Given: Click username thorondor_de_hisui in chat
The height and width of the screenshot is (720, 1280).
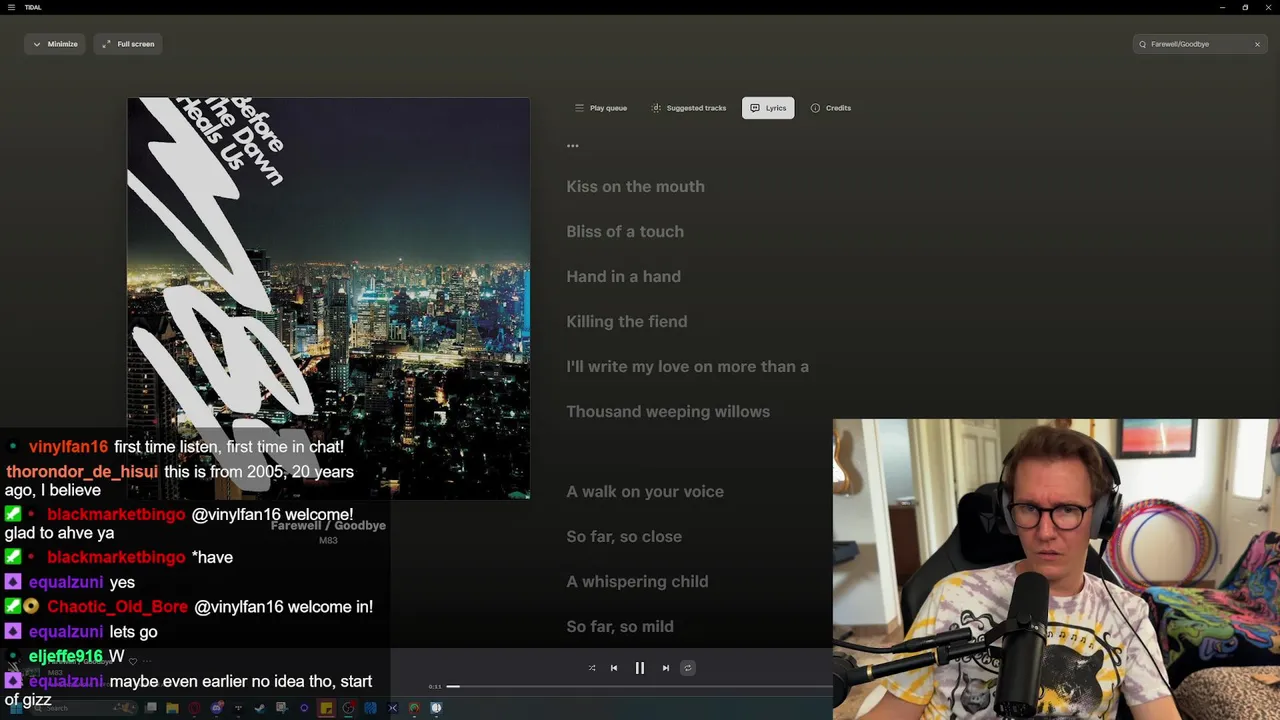Looking at the screenshot, I should (82, 472).
